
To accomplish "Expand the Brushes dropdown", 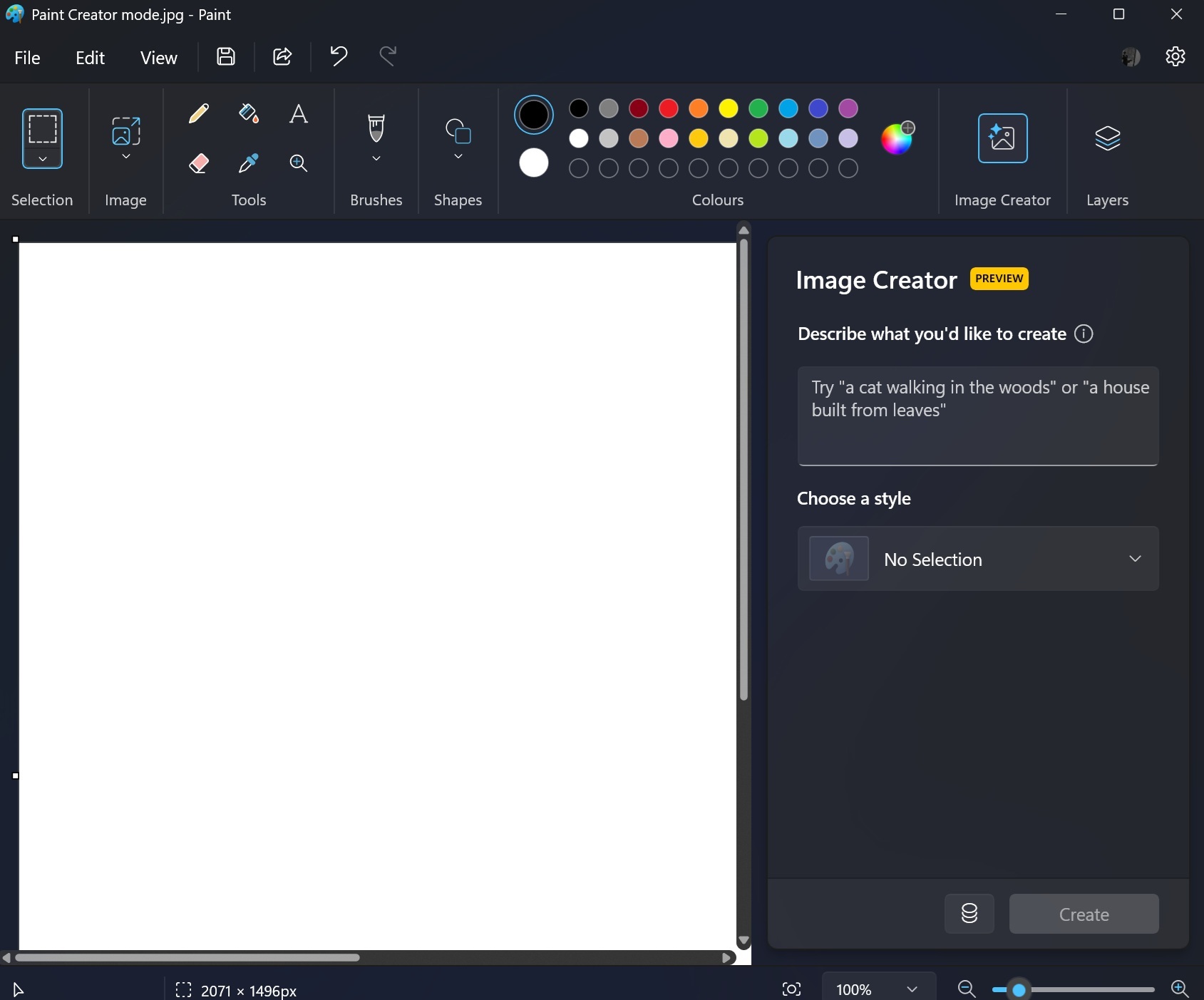I will 376,159.
